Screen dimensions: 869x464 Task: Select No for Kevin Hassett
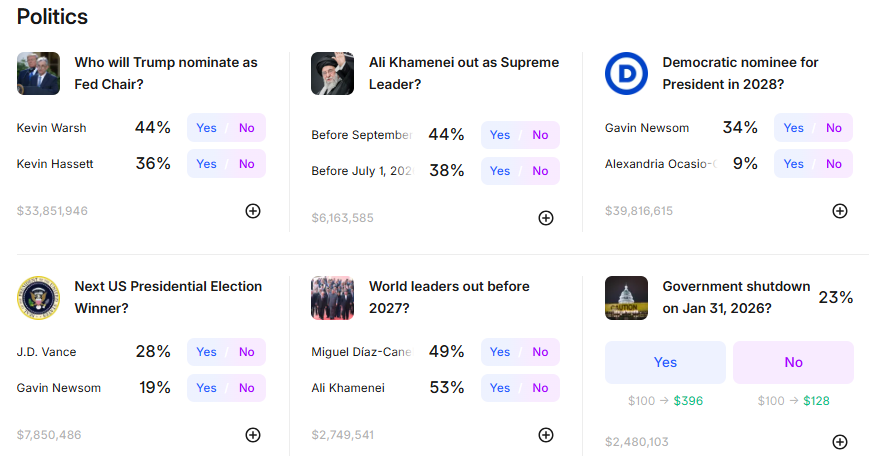coord(247,164)
